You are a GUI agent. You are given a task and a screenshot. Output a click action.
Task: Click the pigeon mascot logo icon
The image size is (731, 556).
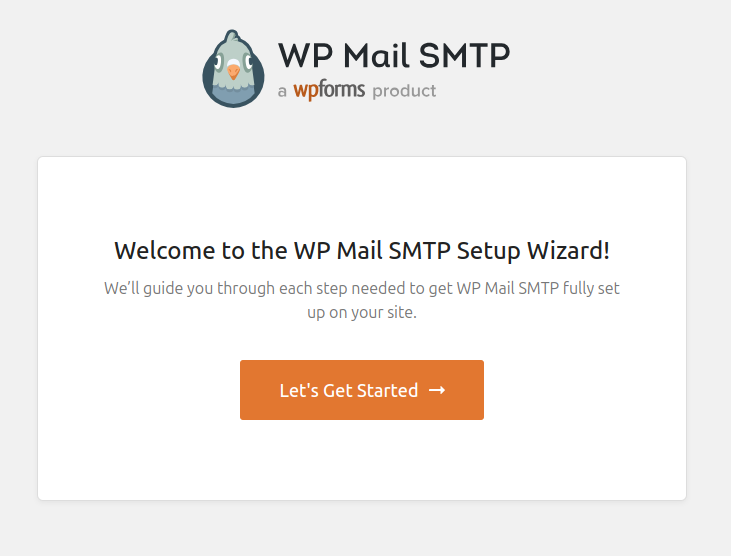[x=233, y=69]
